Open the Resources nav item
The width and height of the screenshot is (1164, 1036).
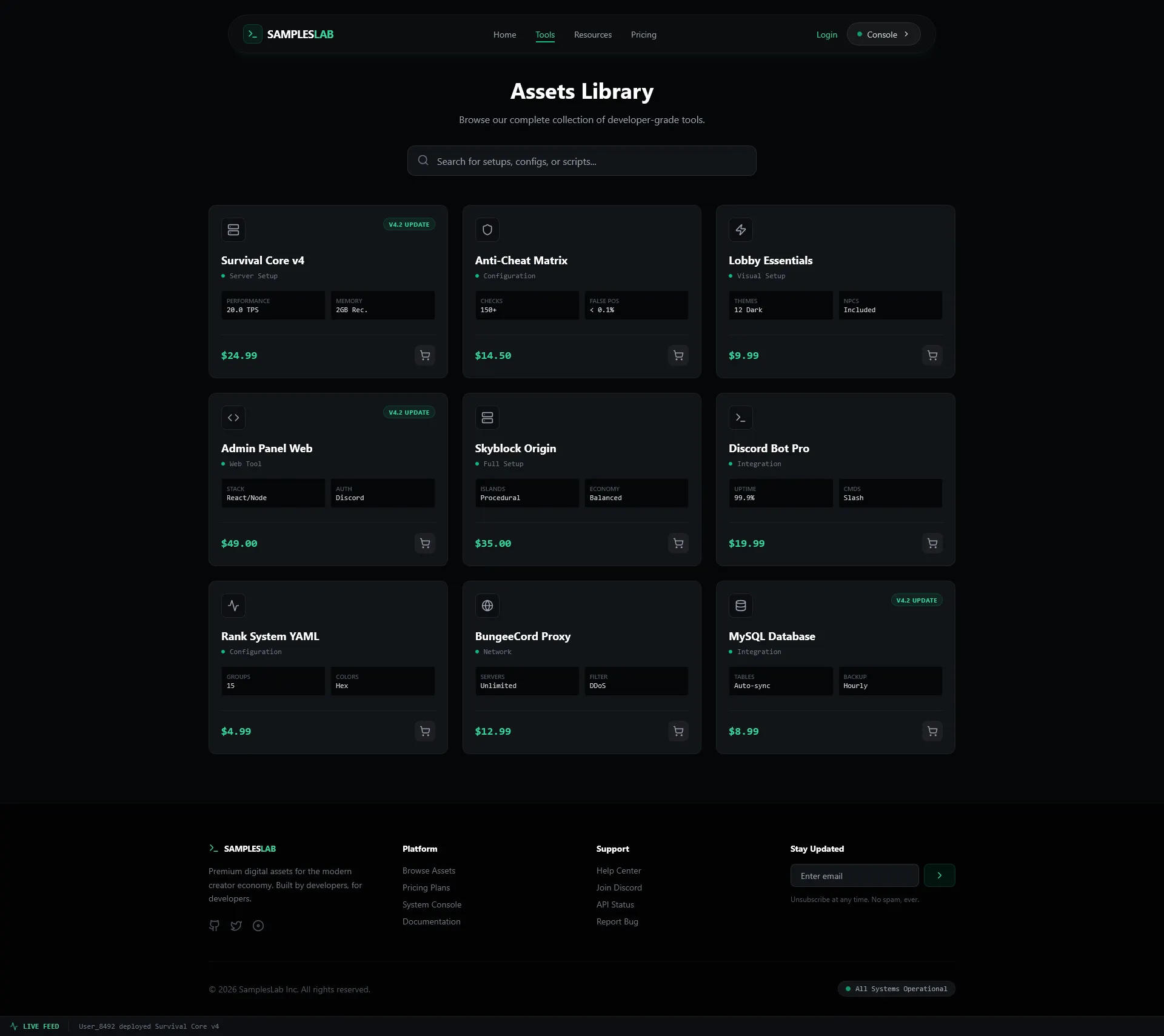(x=592, y=35)
